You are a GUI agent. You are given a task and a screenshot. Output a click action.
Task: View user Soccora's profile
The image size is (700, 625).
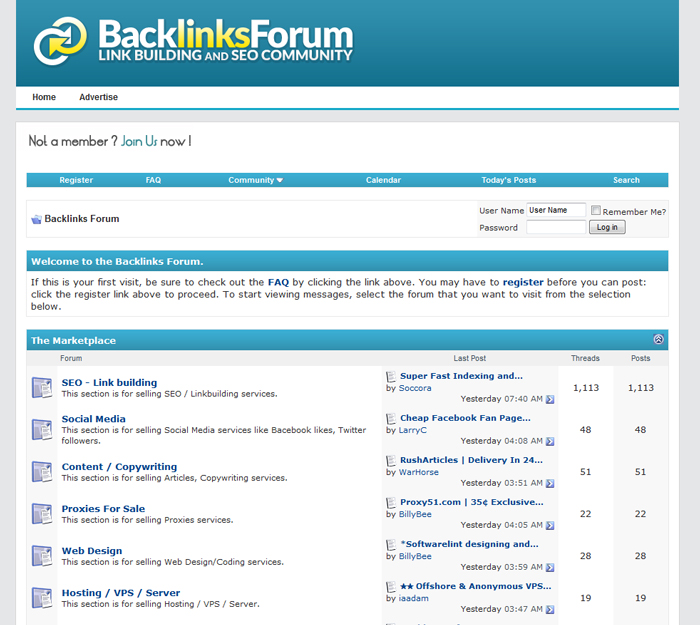point(415,388)
